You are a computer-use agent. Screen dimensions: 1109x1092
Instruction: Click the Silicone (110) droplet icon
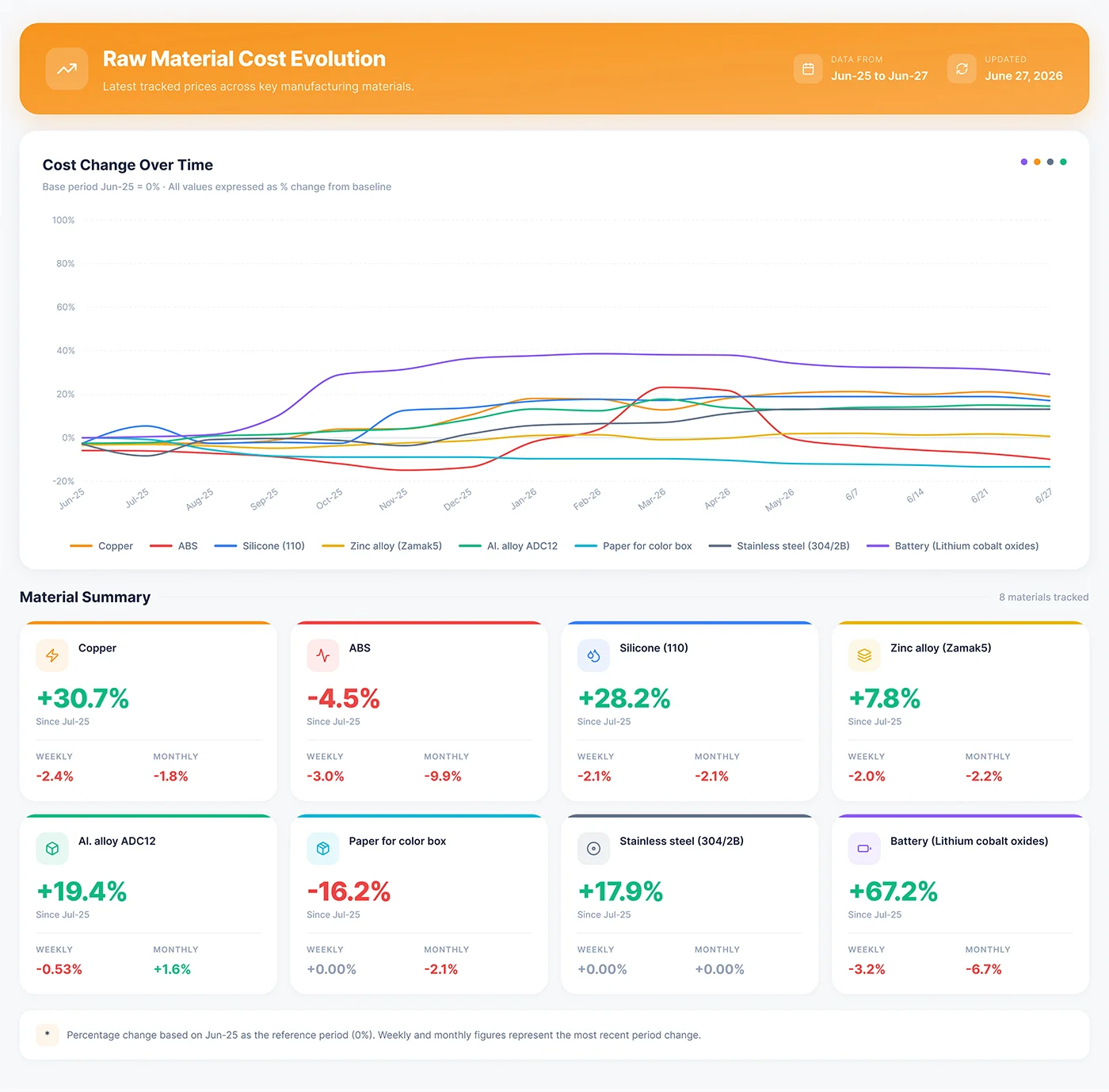(x=593, y=655)
